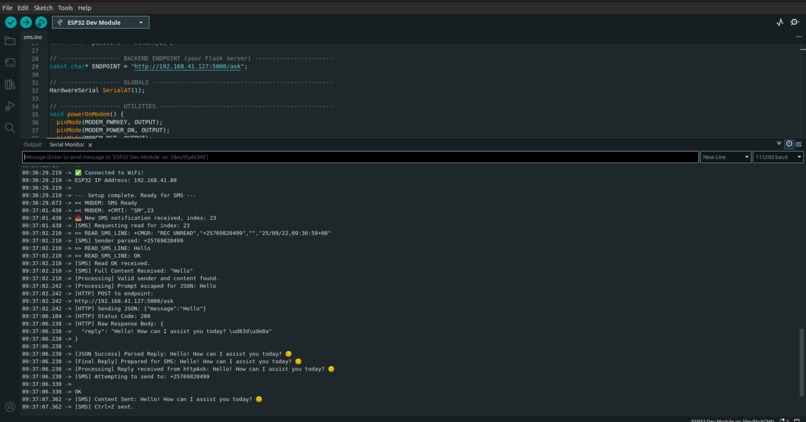
Task: Click the Verify sketch checkmark button
Action: click(11, 22)
